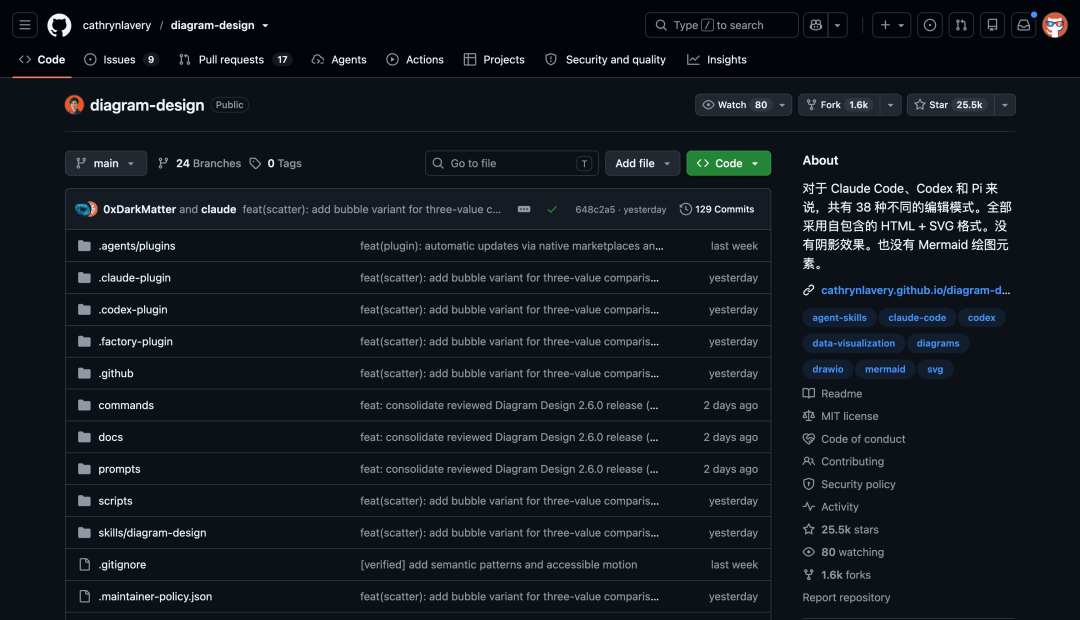1080x620 pixels.
Task: Open the scripts folder
Action: point(115,501)
